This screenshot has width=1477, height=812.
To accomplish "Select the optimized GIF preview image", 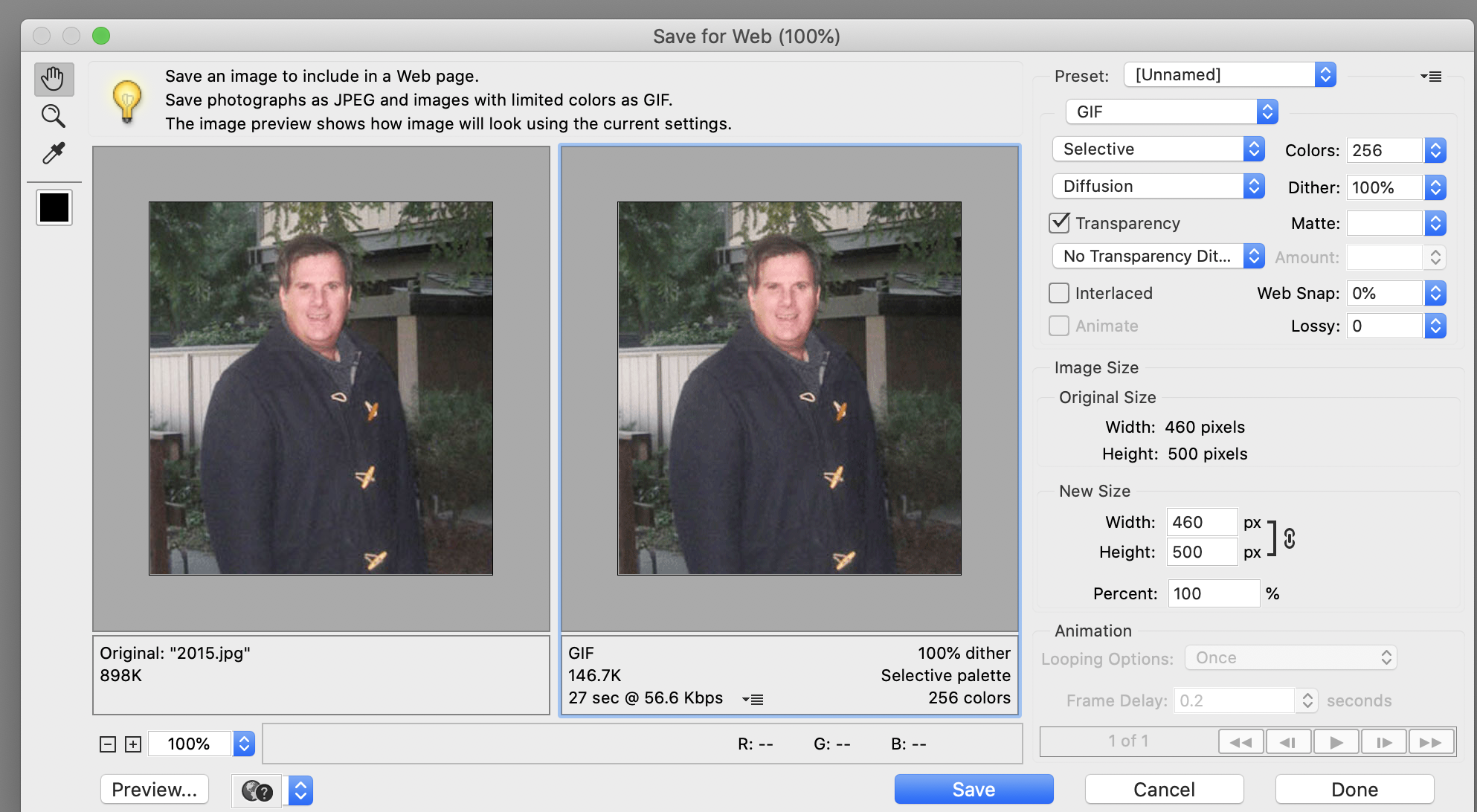I will tap(789, 388).
